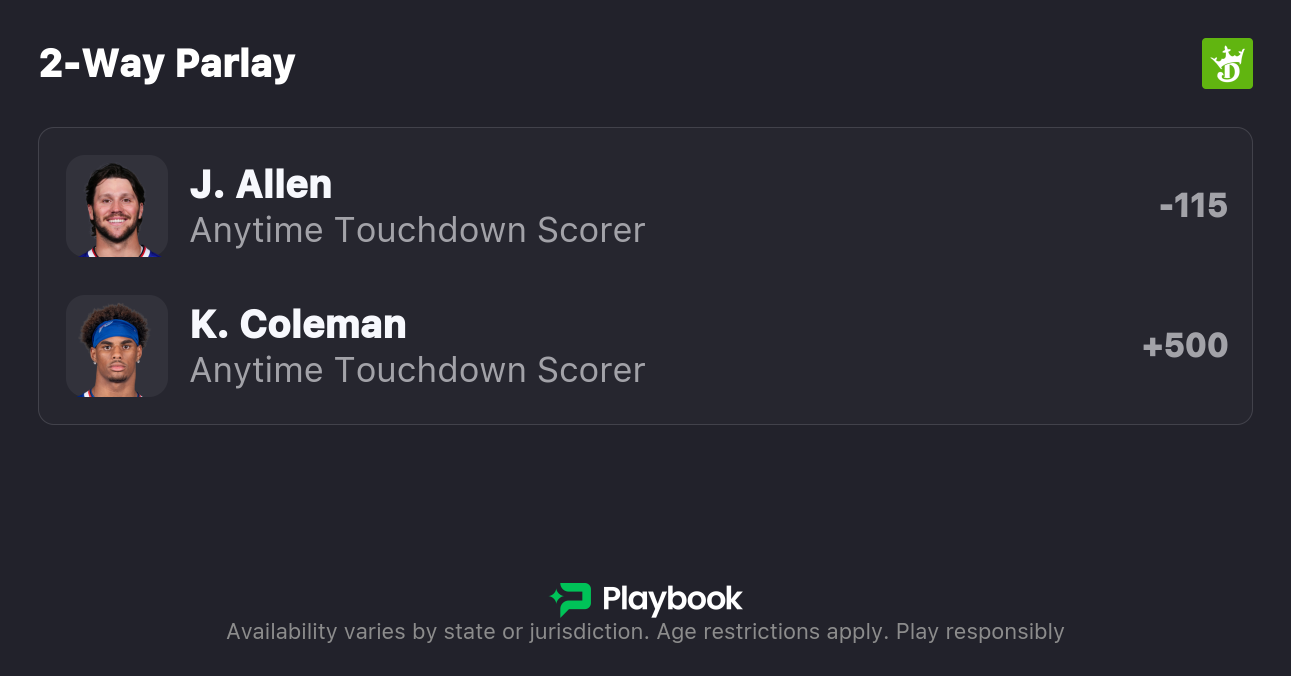The image size is (1291, 676).
Task: Click the empty card space between J. Allen and -115
Action: point(900,206)
